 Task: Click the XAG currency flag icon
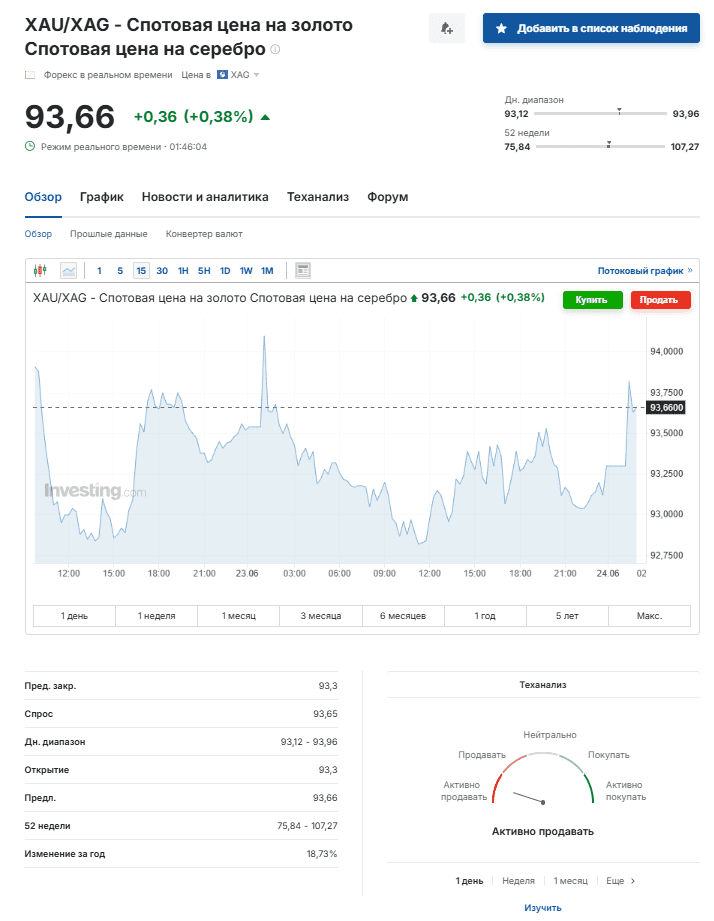point(222,74)
